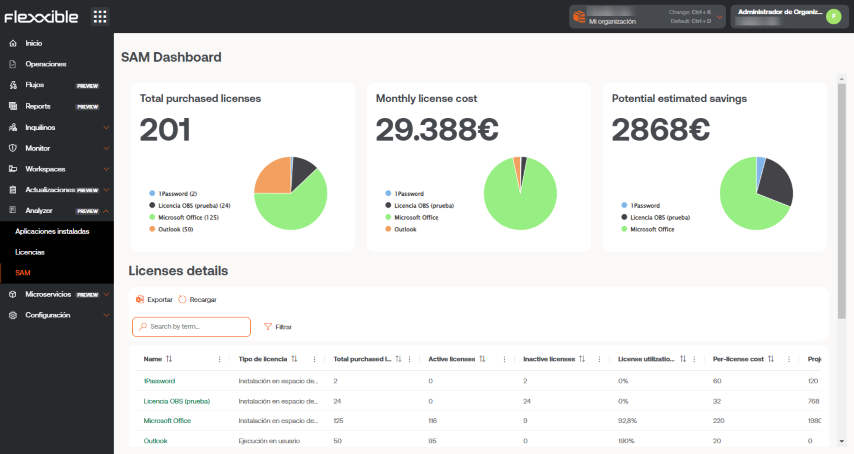Open Inactive licenses column options menu
The image size is (854, 454).
point(599,359)
